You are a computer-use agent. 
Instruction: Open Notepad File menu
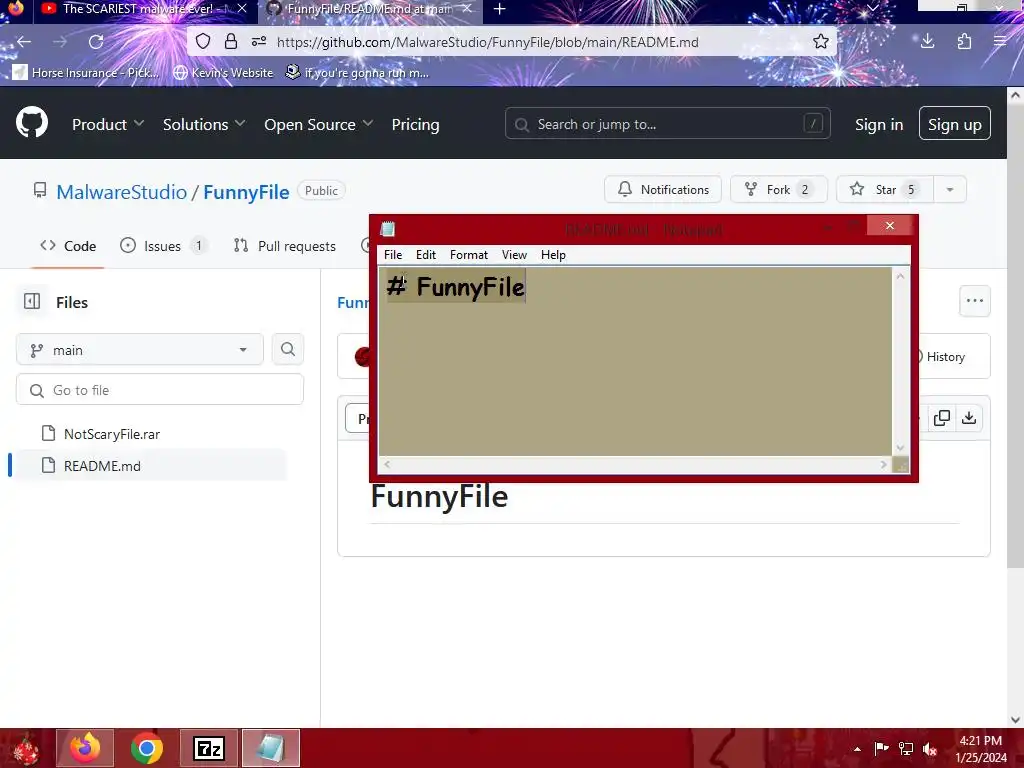(x=393, y=255)
